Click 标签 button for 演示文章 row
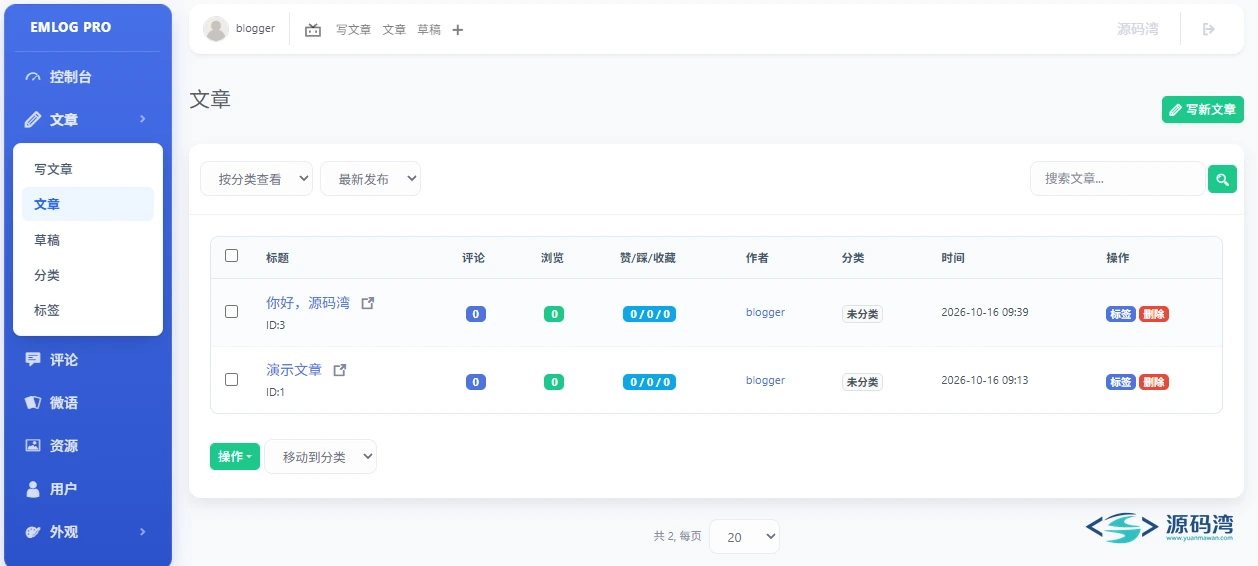Viewport: 1258px width, 566px height. pyautogui.click(x=1120, y=382)
